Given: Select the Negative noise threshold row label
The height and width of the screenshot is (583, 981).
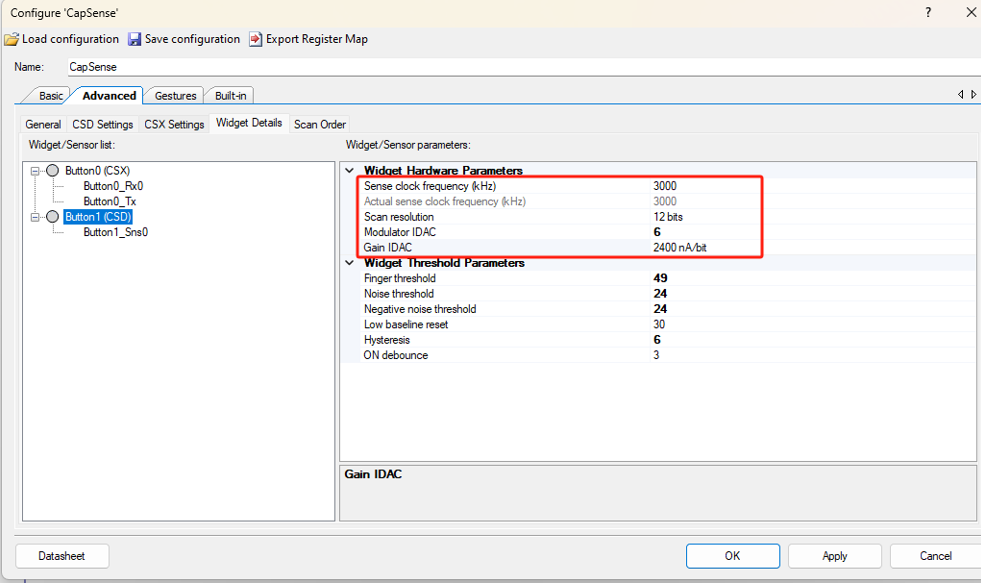Looking at the screenshot, I should (420, 309).
